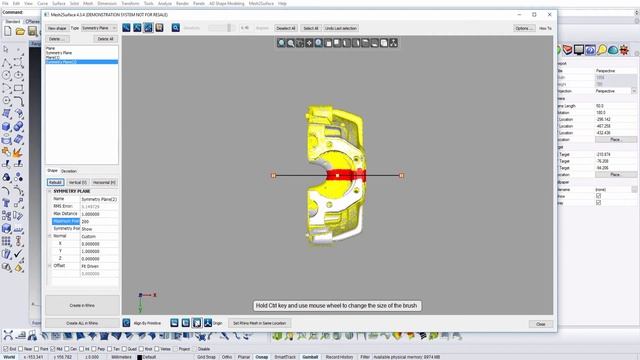
Task: Collapse the SYMMETRY PLANE property group
Action: tap(50, 191)
